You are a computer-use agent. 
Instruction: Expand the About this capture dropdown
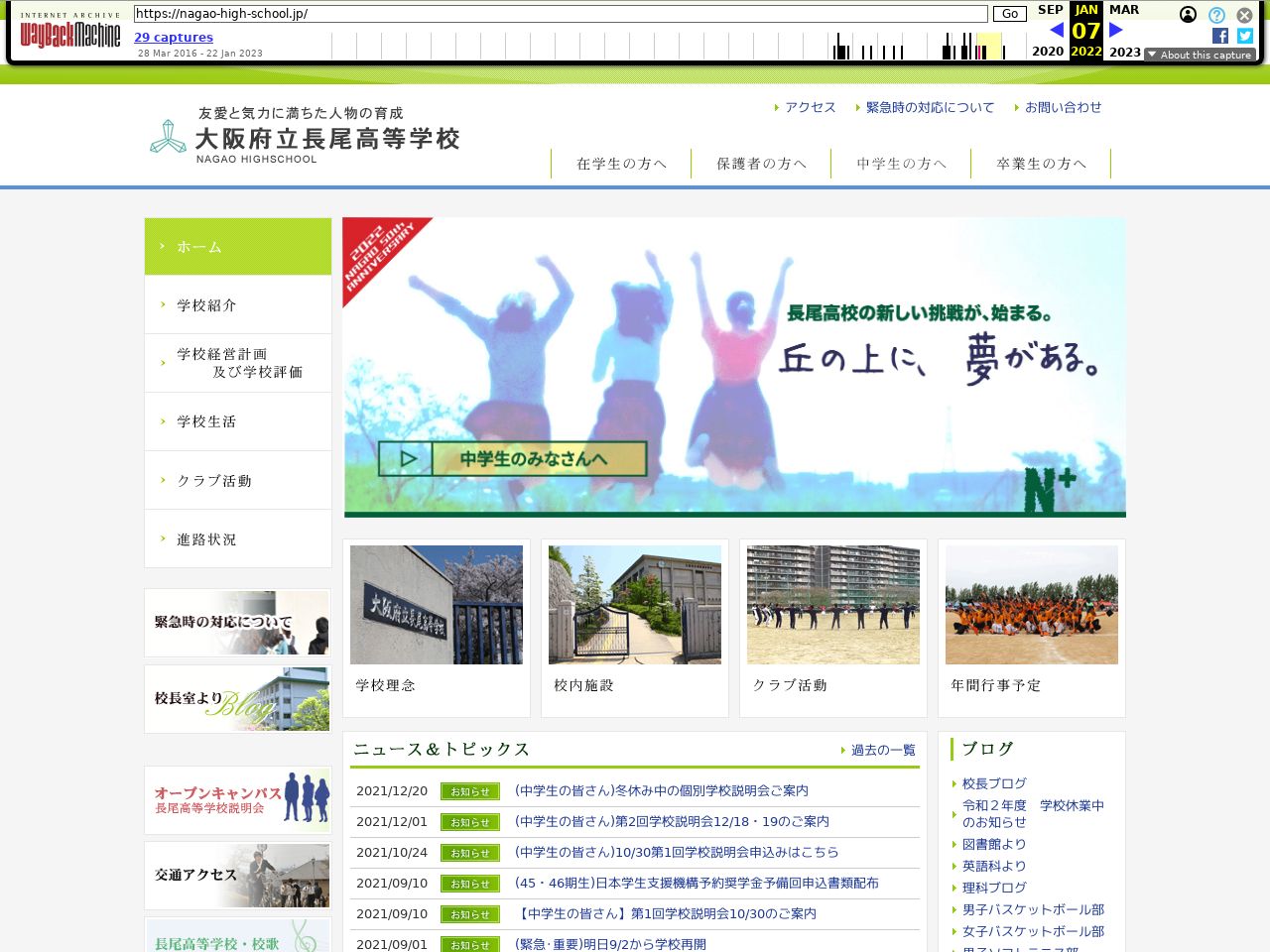click(1200, 55)
